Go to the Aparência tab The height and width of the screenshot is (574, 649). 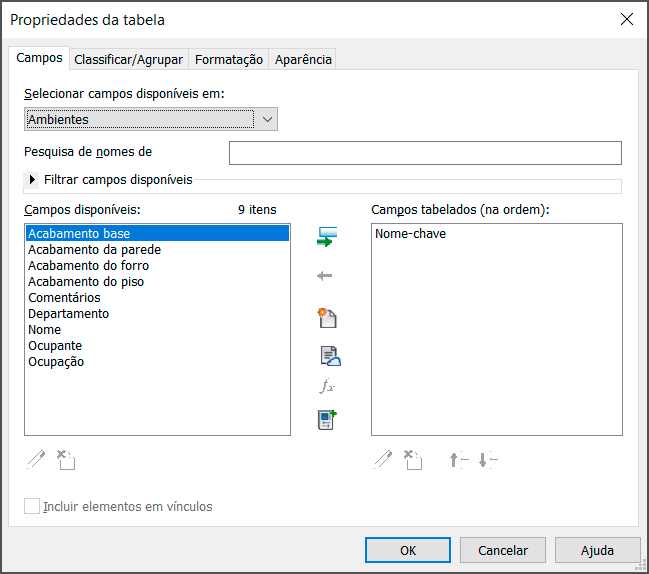point(302,60)
